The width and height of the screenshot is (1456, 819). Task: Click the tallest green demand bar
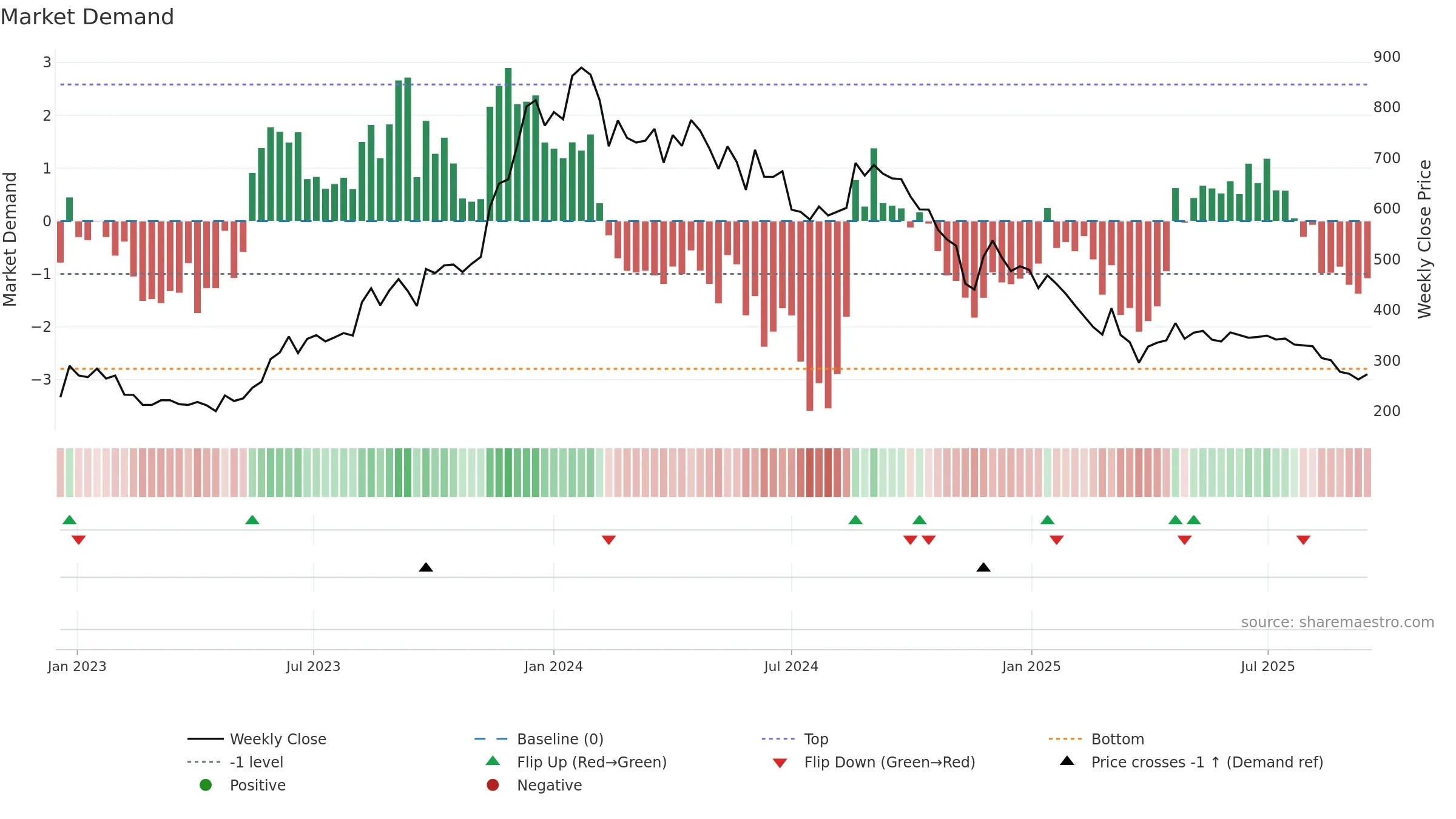point(508,144)
